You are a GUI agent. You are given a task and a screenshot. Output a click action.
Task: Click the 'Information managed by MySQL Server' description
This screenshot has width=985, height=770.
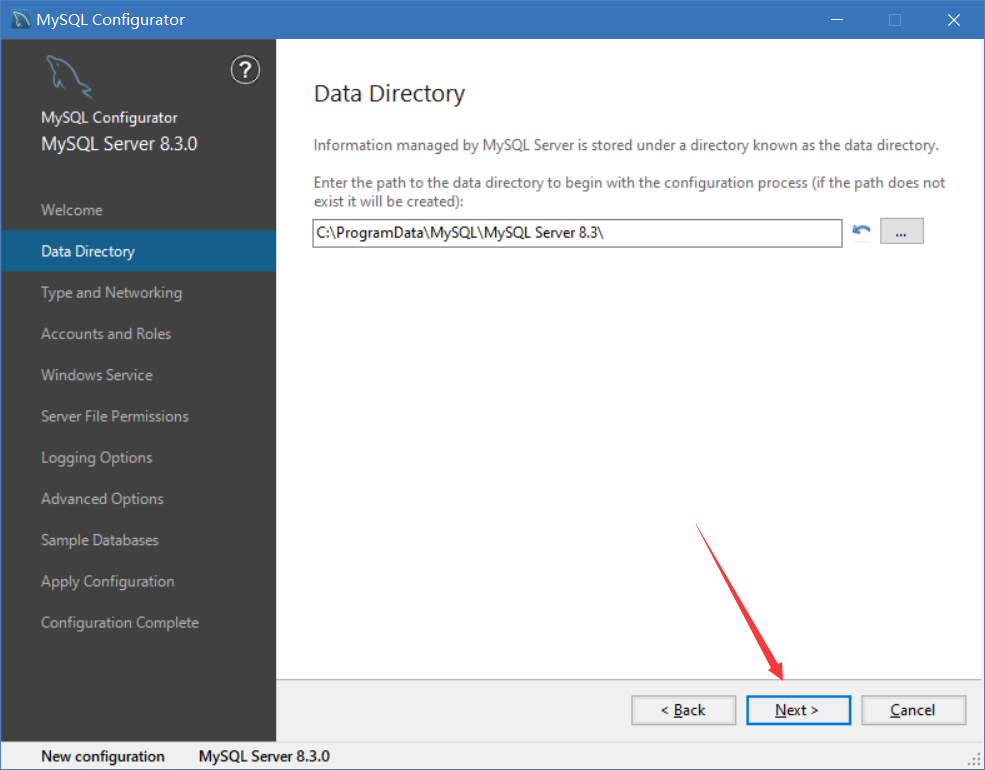626,145
